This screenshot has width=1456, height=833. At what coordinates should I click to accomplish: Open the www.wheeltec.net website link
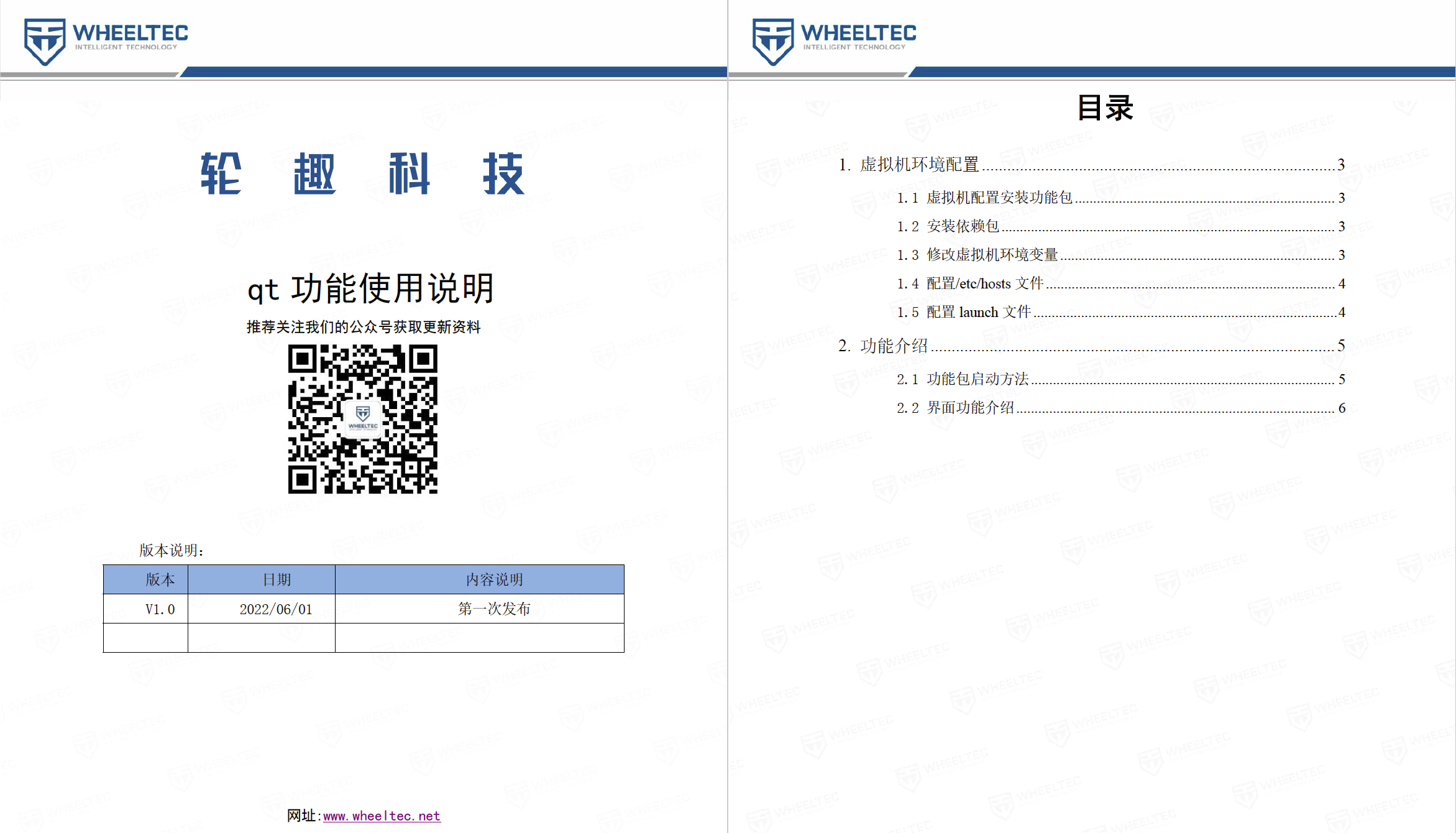[x=382, y=816]
